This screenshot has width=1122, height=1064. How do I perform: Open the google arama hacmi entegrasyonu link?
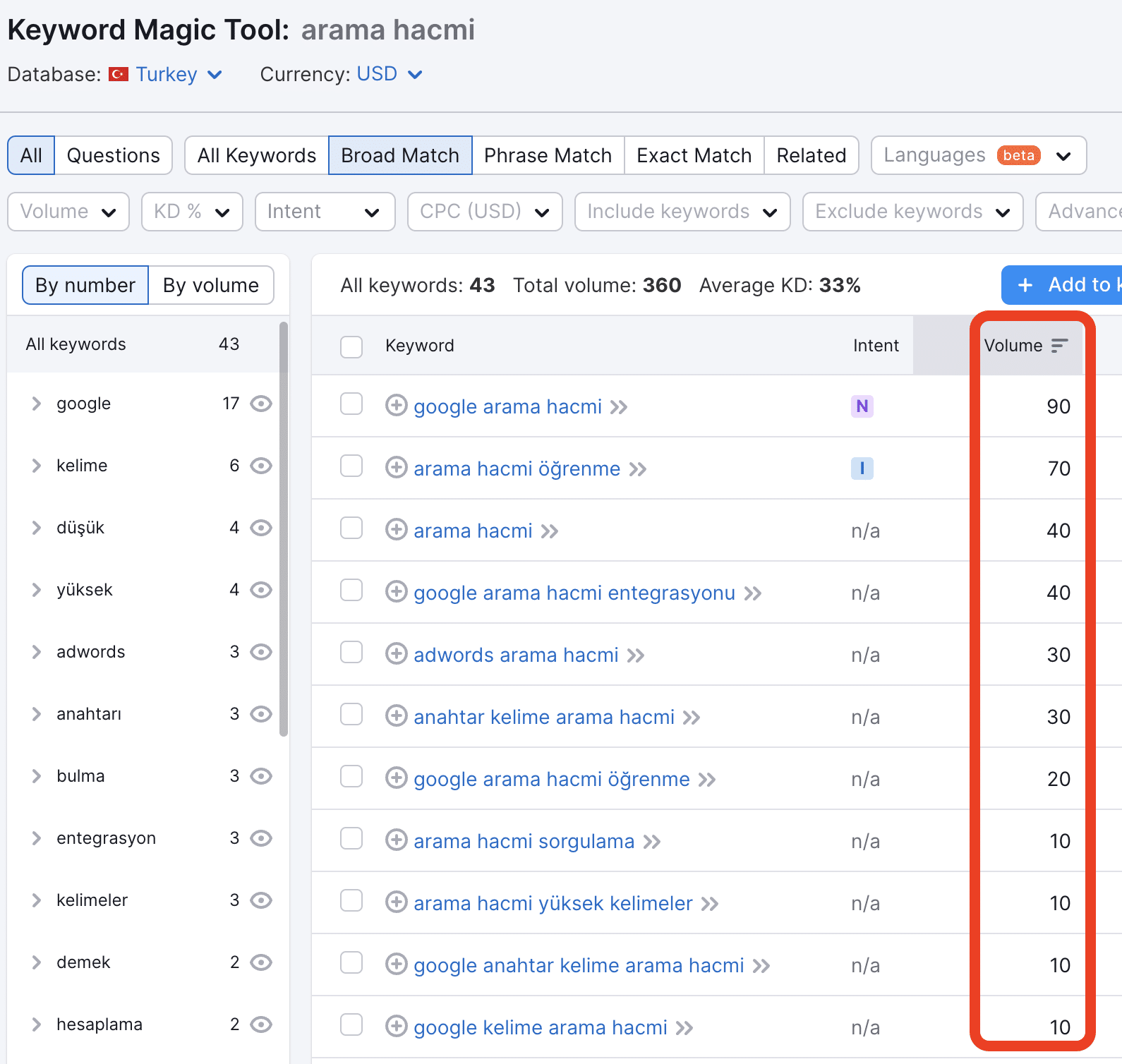tap(574, 593)
